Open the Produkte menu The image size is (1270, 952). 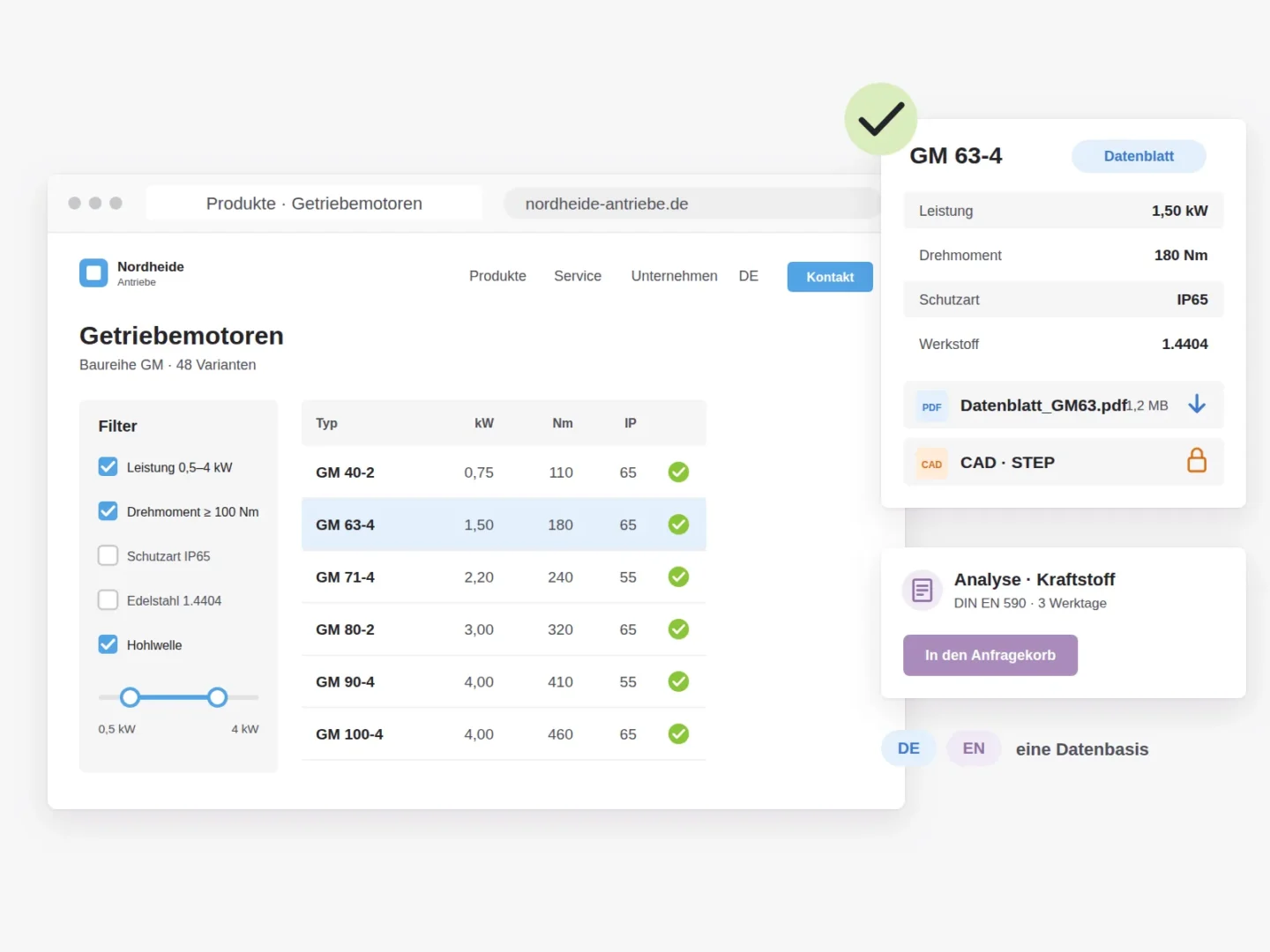point(497,276)
